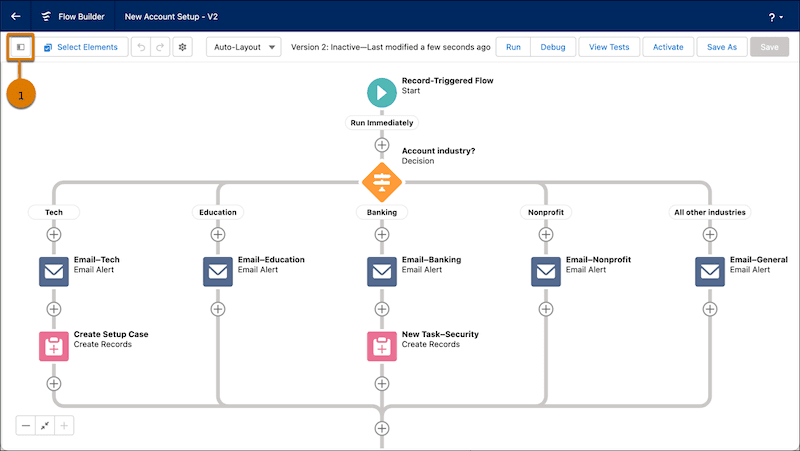Click Select Elements button

point(81,47)
